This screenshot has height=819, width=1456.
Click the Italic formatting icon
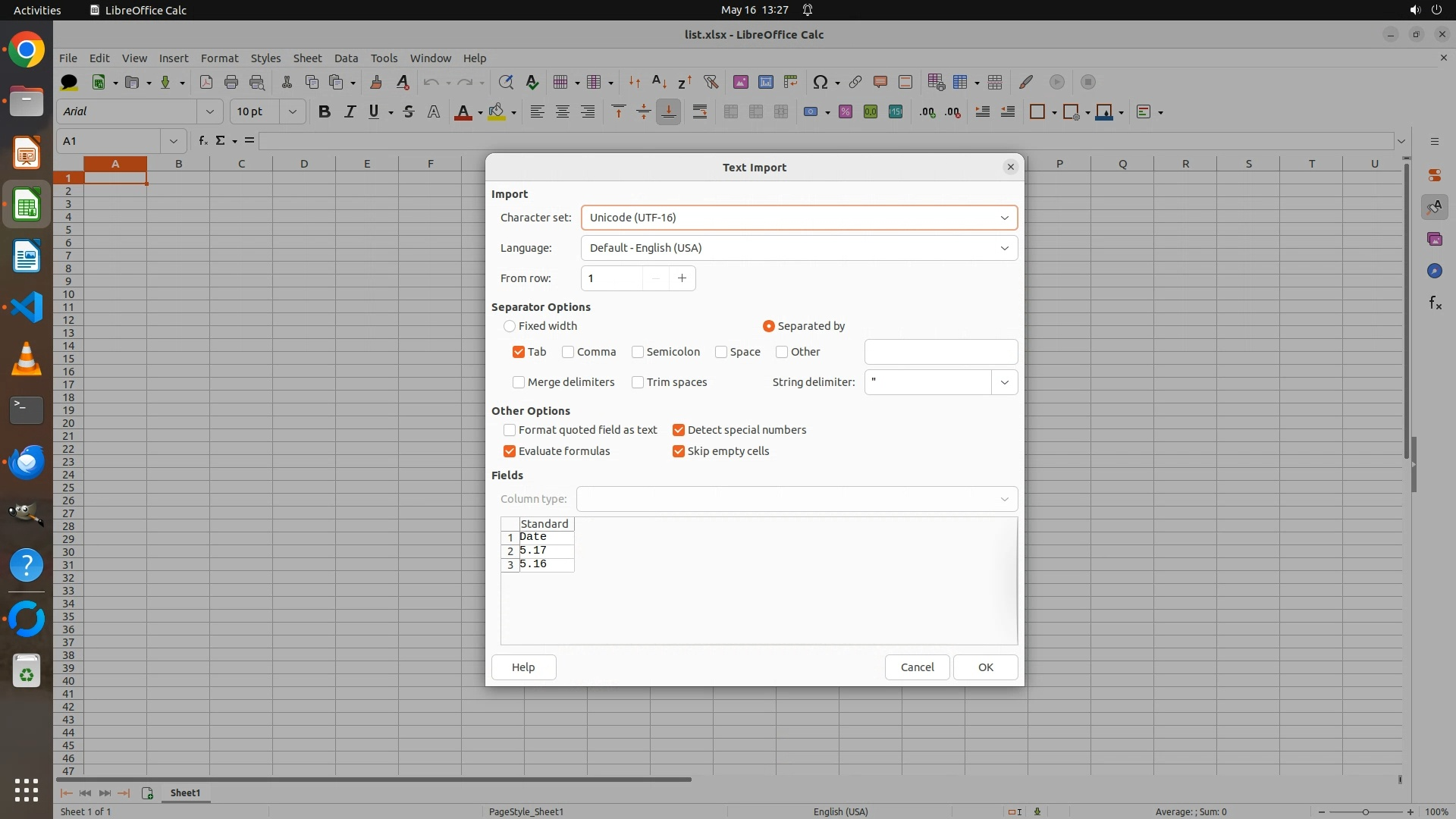pos(350,112)
